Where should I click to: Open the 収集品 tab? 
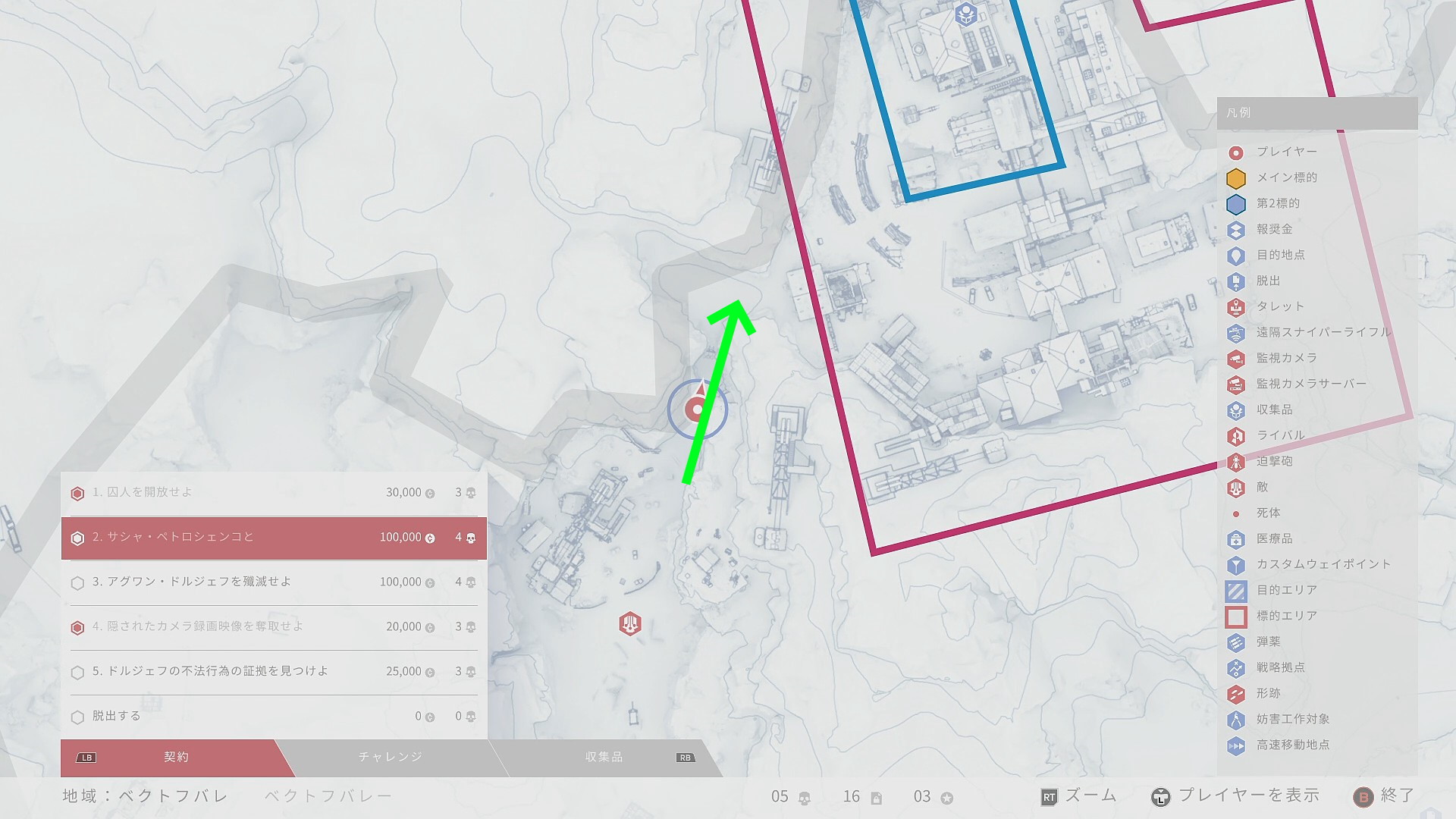pyautogui.click(x=604, y=758)
